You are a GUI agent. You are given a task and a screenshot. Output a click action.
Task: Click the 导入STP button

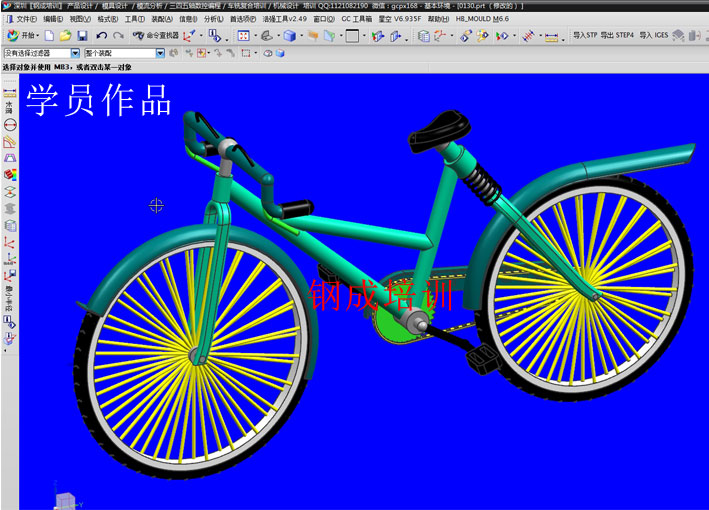coord(585,36)
